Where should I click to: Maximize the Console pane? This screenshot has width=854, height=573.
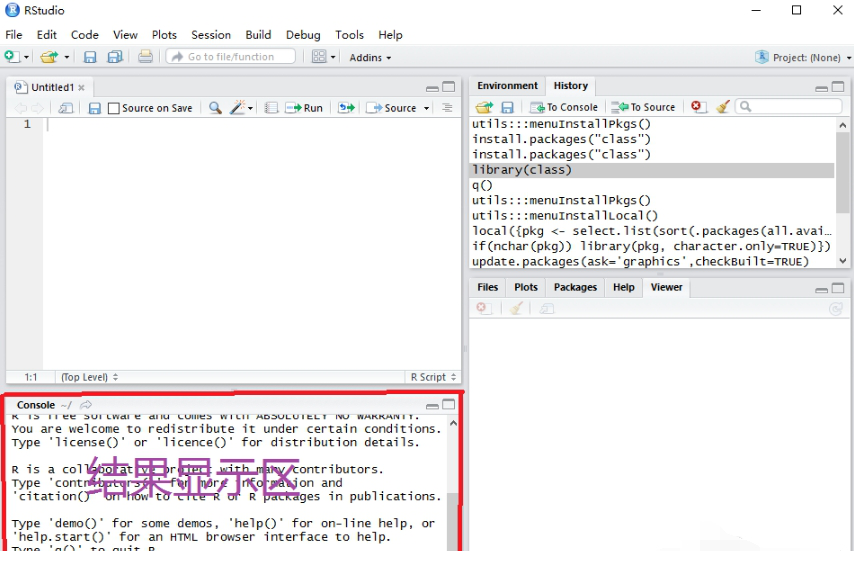pos(449,404)
